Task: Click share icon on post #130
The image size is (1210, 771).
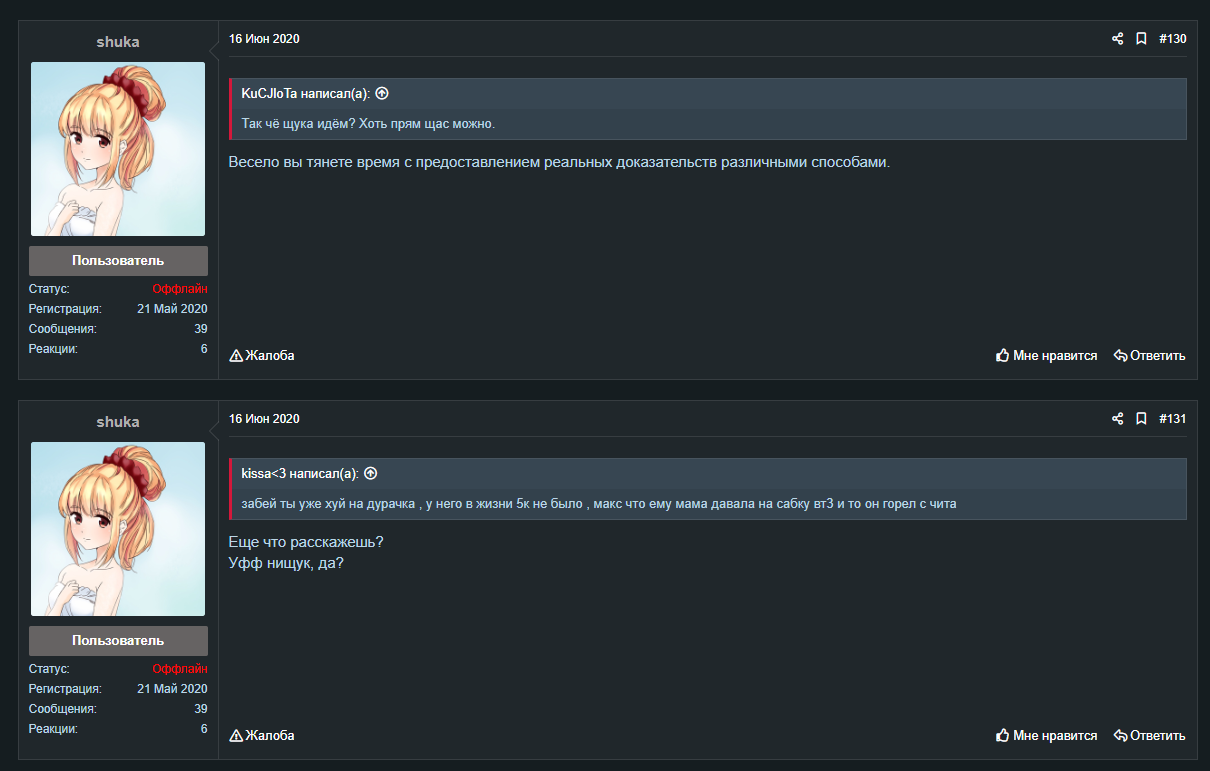Action: [x=1117, y=39]
